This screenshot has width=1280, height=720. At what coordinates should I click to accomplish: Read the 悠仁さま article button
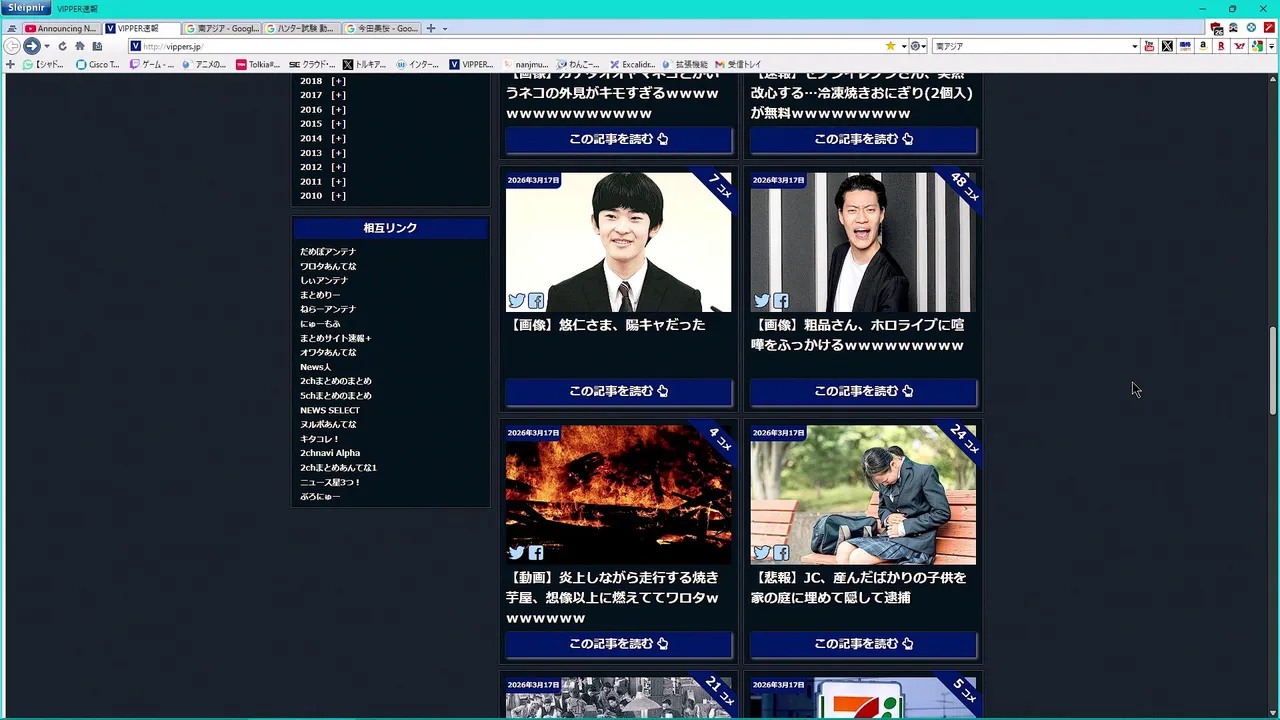618,391
